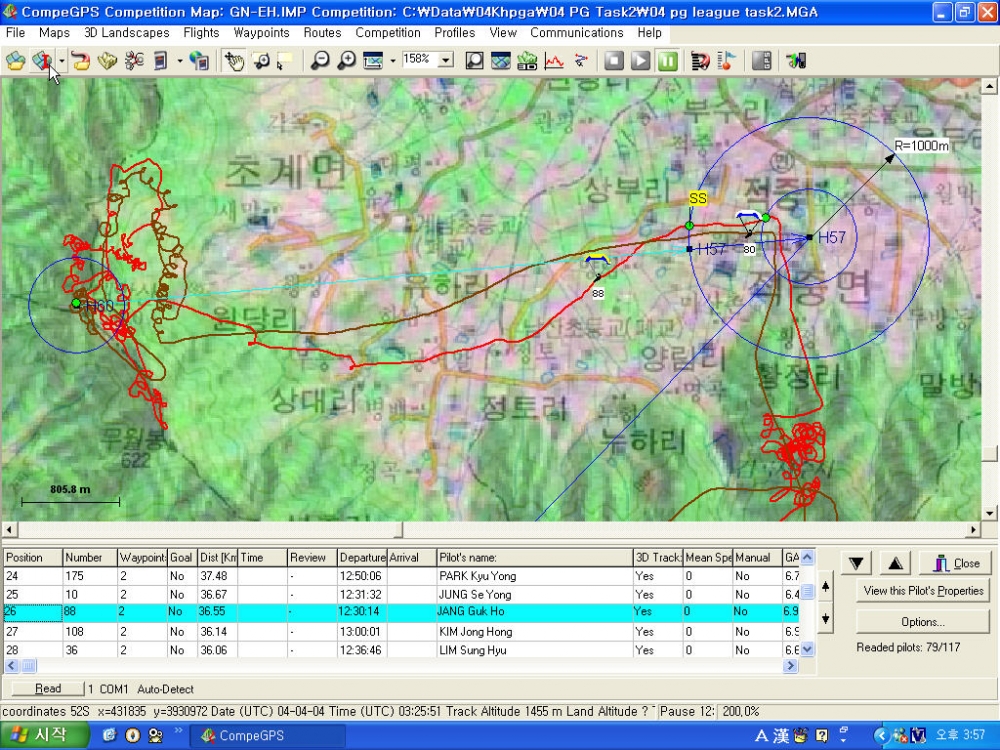The width and height of the screenshot is (1000, 750).
Task: Click the Options... button
Action: pyautogui.click(x=923, y=622)
